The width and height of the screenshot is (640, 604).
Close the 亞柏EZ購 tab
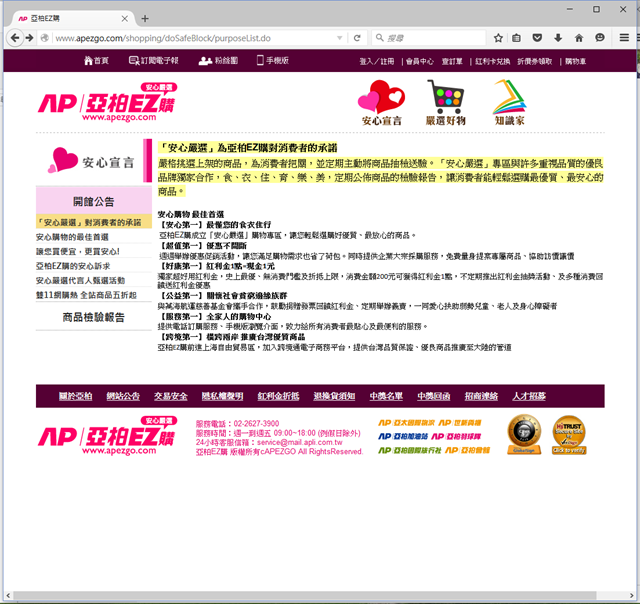[124, 19]
